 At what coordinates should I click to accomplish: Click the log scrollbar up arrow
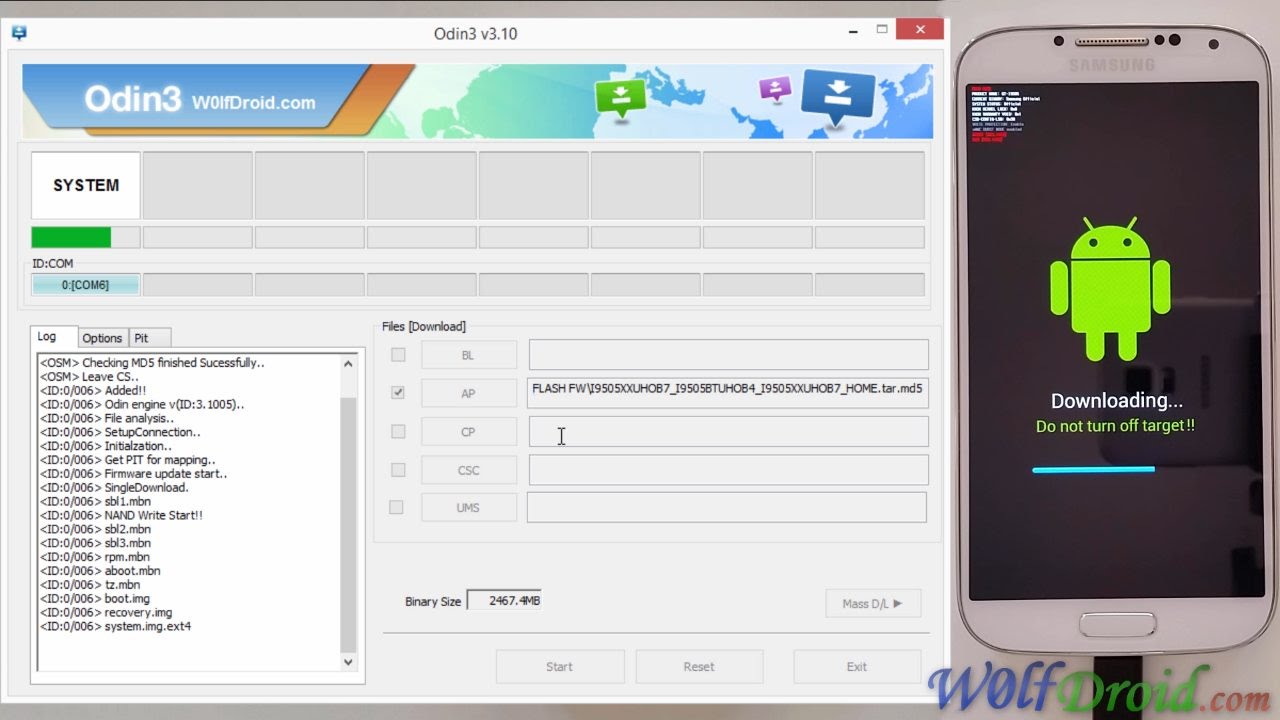pyautogui.click(x=348, y=364)
